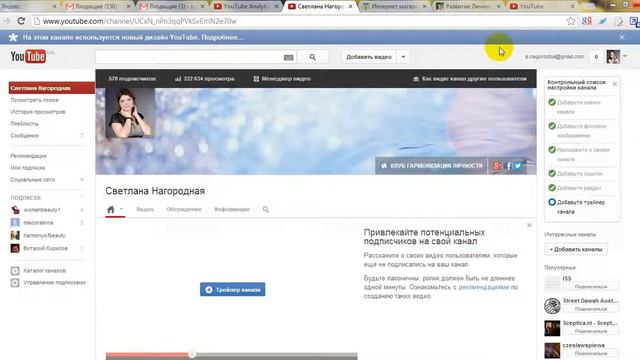Select the home icon channel tab
This screenshot has width=640, height=360.
tap(111, 209)
